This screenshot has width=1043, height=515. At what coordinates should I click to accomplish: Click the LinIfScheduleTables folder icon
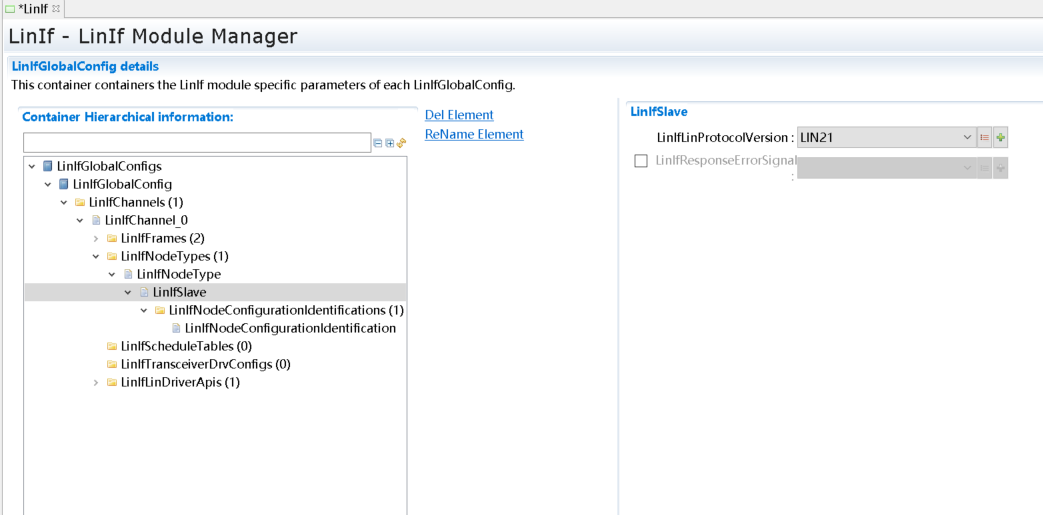112,346
